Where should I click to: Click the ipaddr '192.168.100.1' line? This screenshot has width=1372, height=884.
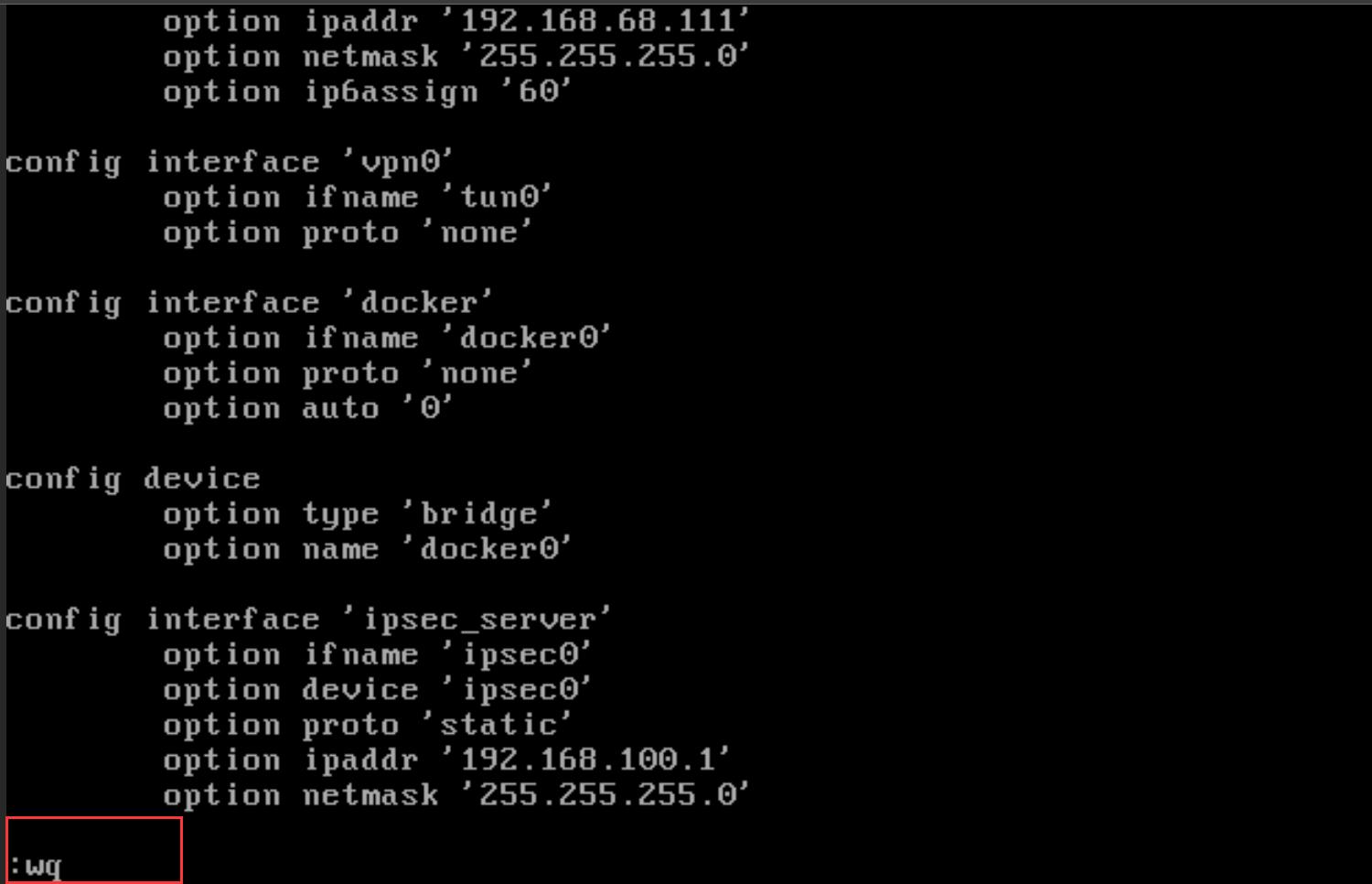coord(446,760)
